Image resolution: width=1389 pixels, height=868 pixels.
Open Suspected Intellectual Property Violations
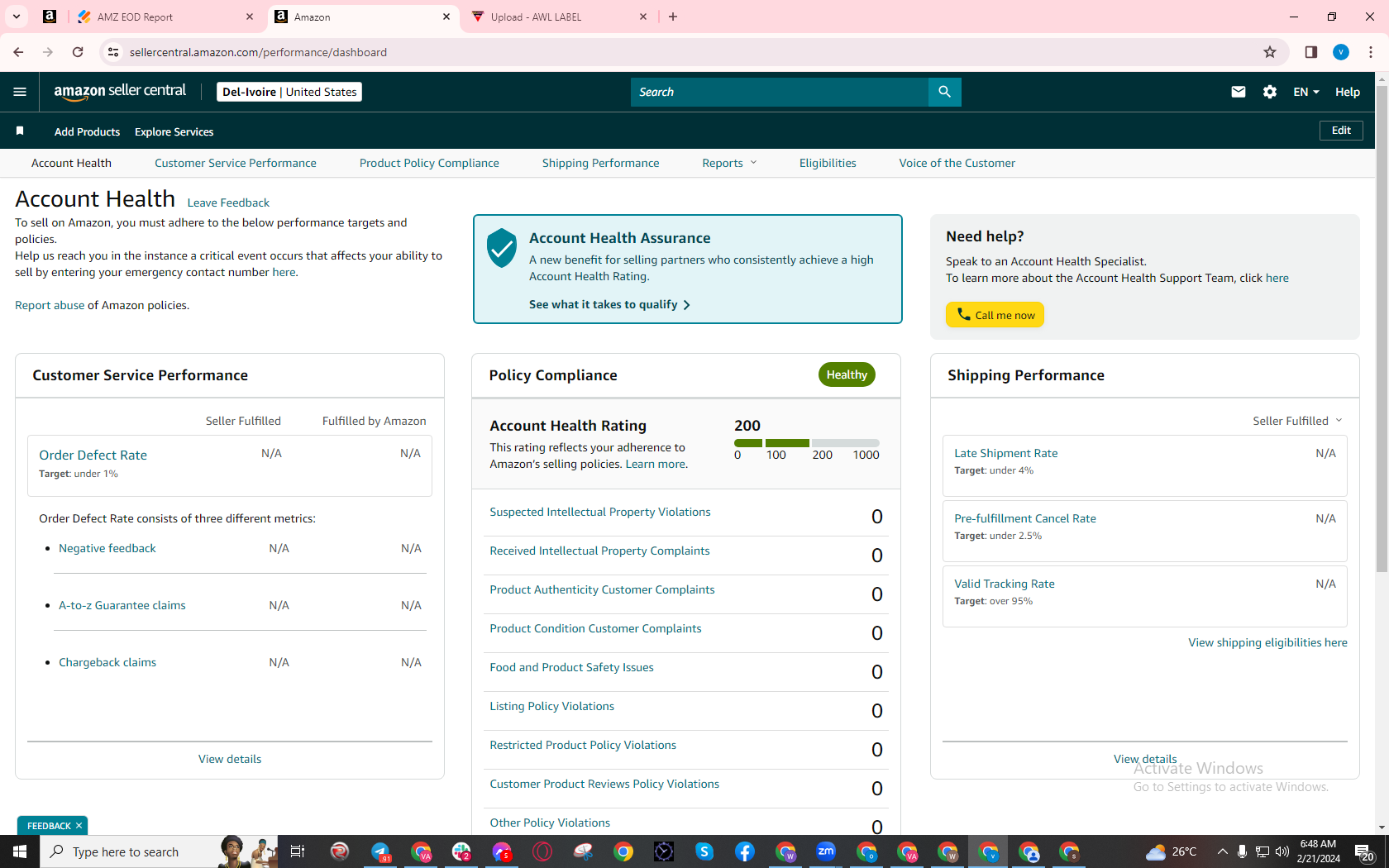click(x=600, y=512)
